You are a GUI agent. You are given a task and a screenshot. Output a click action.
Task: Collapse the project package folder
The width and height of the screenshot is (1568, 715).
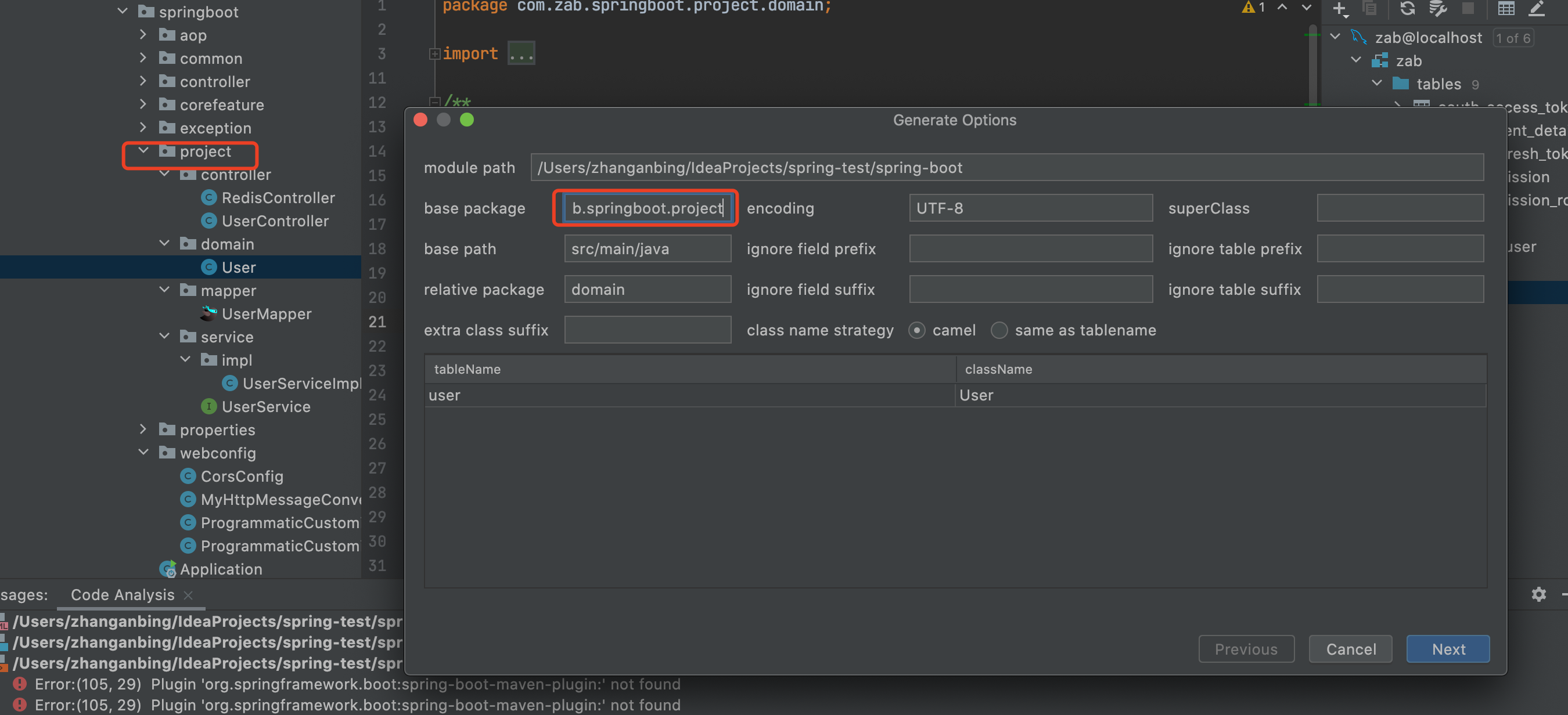[x=143, y=151]
